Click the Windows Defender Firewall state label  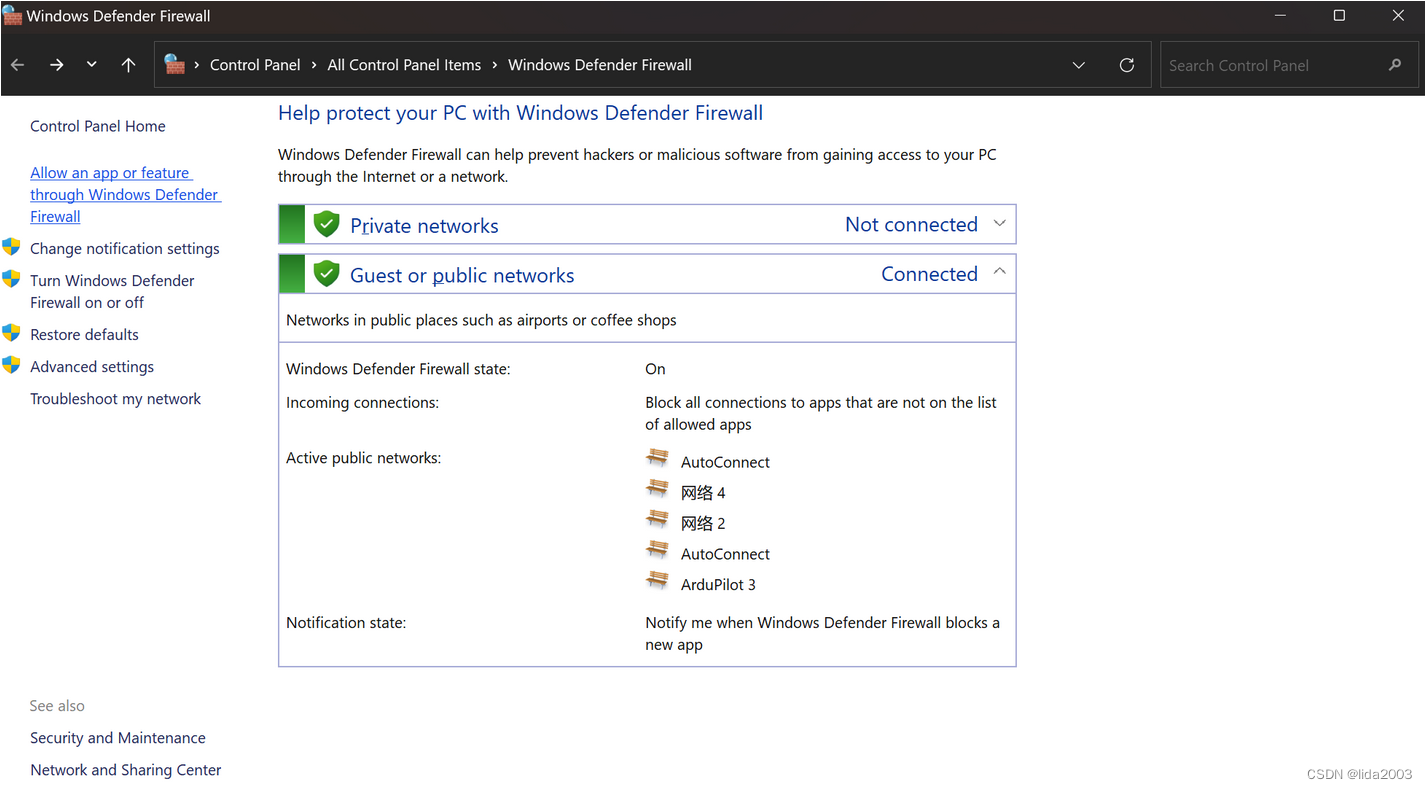point(398,369)
